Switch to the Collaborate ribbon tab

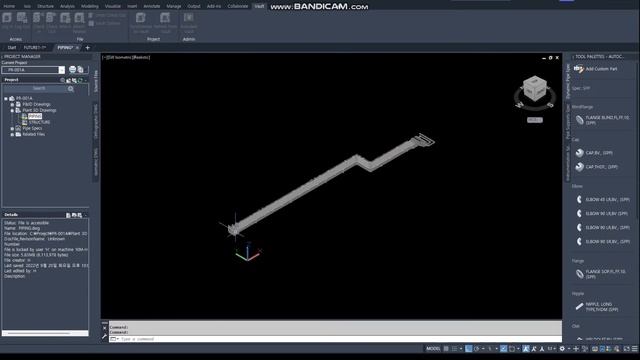238,6
